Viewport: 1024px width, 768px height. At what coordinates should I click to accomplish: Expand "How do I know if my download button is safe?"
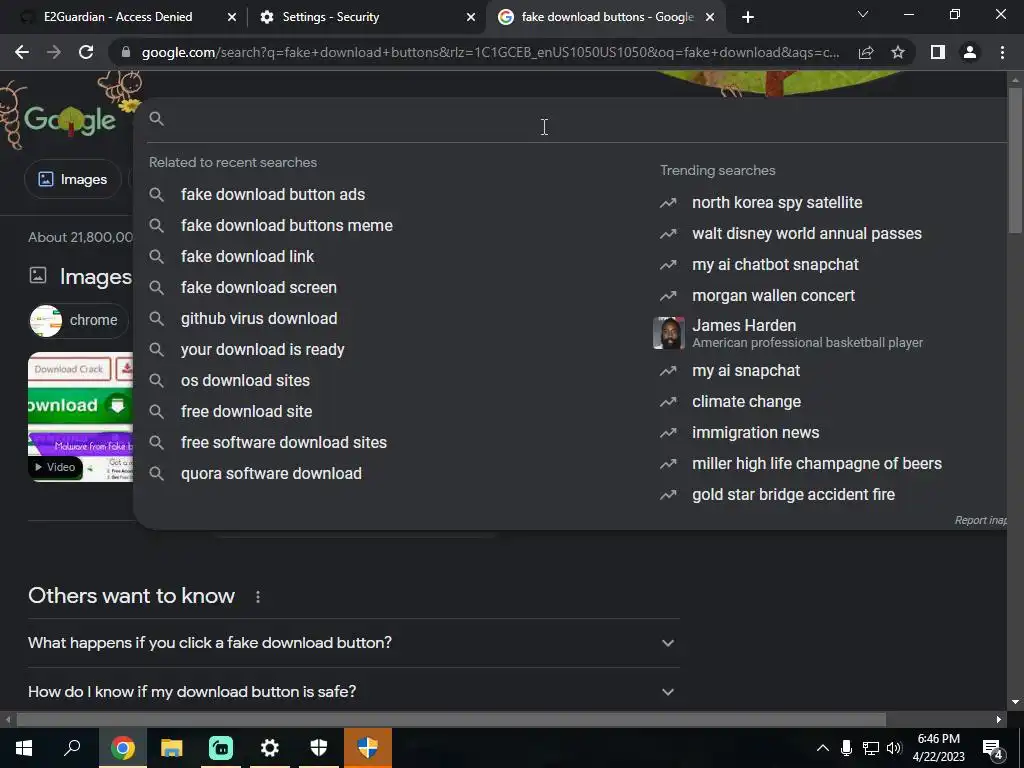click(x=353, y=691)
